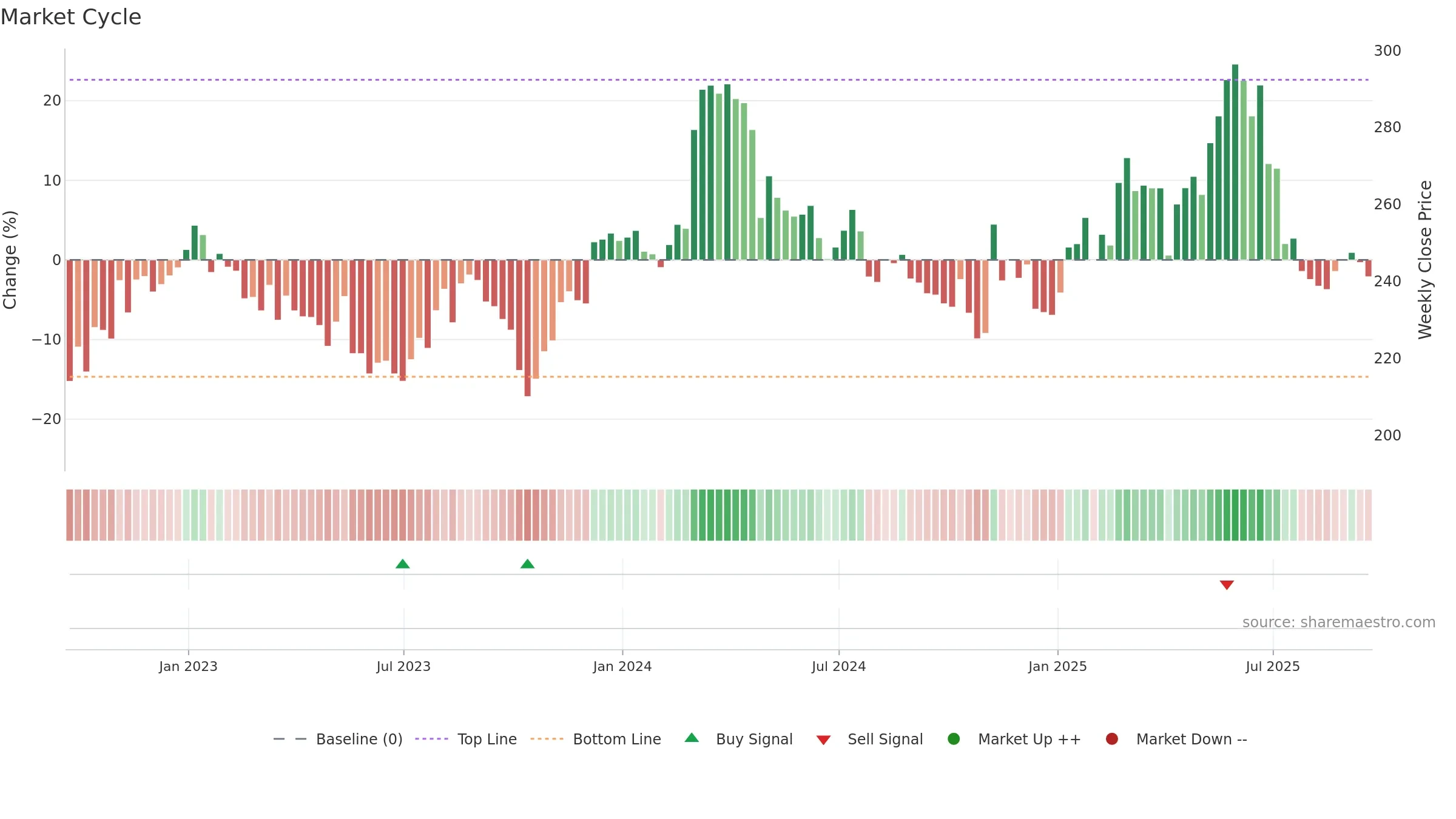This screenshot has width=1456, height=819.
Task: Toggle the Sell Signal legend entry
Action: click(x=869, y=739)
